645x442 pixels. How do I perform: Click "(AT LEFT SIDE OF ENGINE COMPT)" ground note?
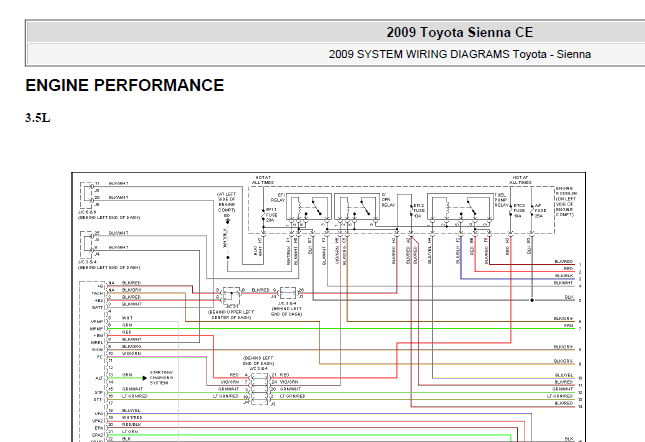point(227,202)
